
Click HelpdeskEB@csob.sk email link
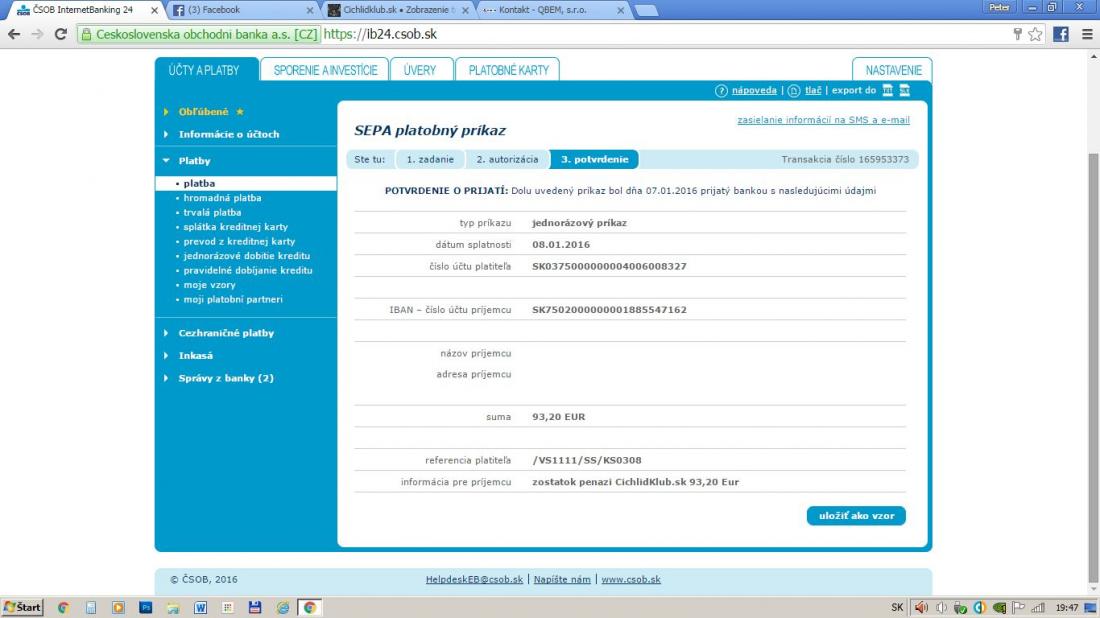474,579
